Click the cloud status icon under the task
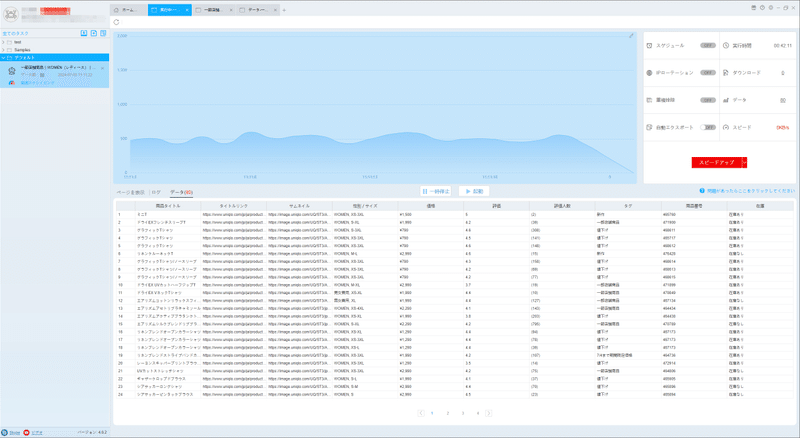Viewport: 800px width, 438px height. (x=12, y=83)
